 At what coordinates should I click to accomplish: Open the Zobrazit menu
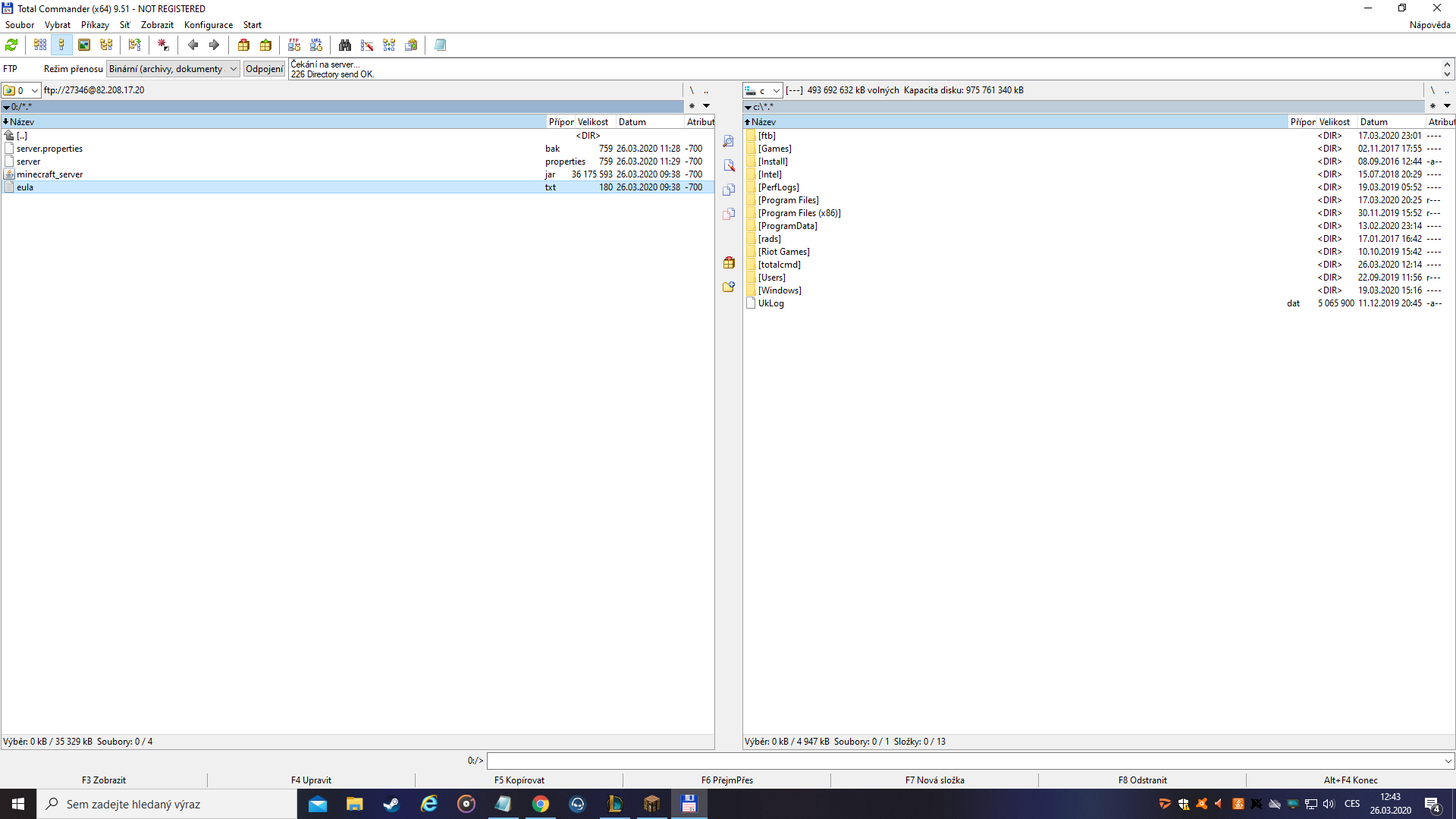pos(157,25)
